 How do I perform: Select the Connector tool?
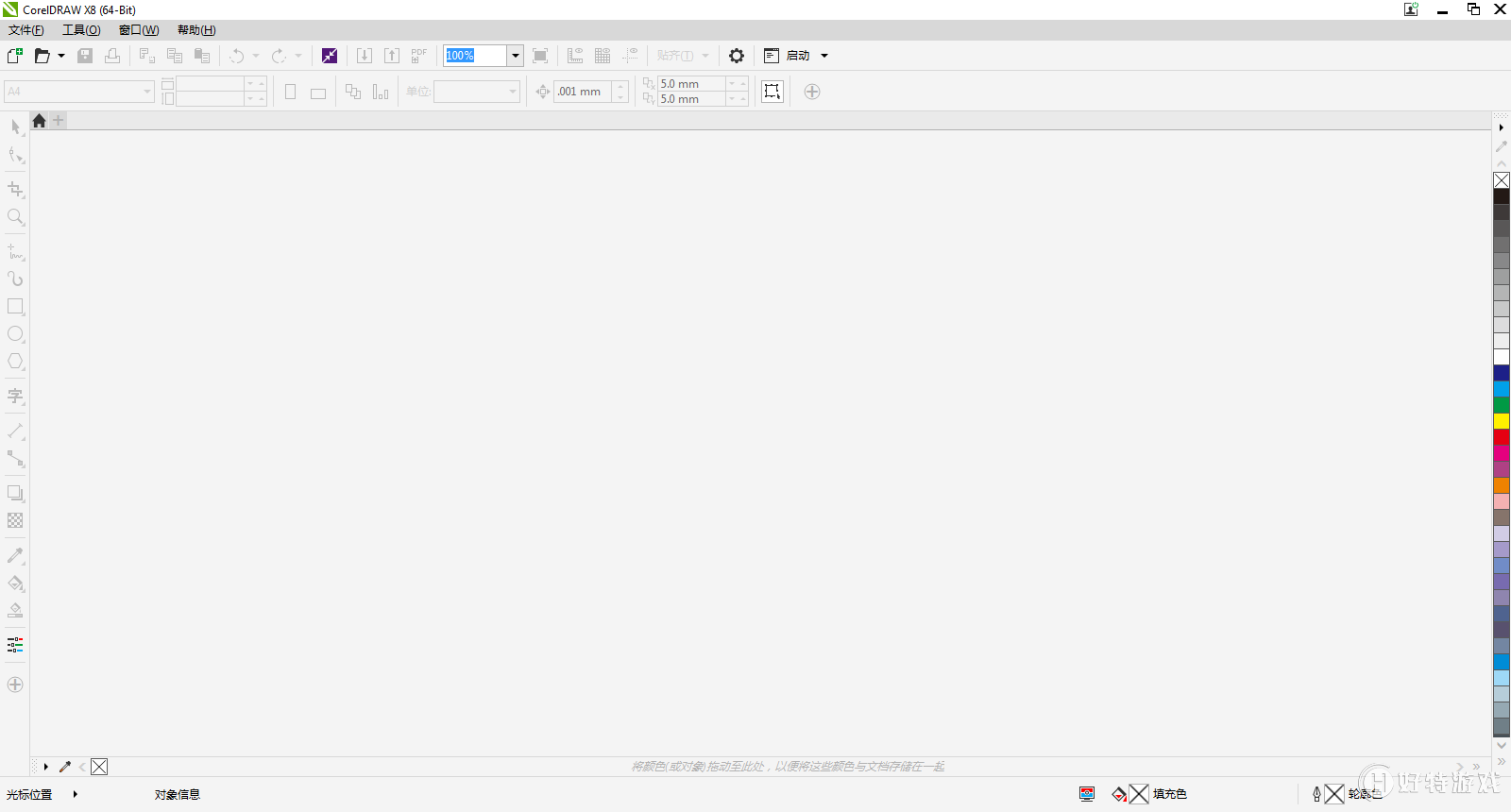15,459
